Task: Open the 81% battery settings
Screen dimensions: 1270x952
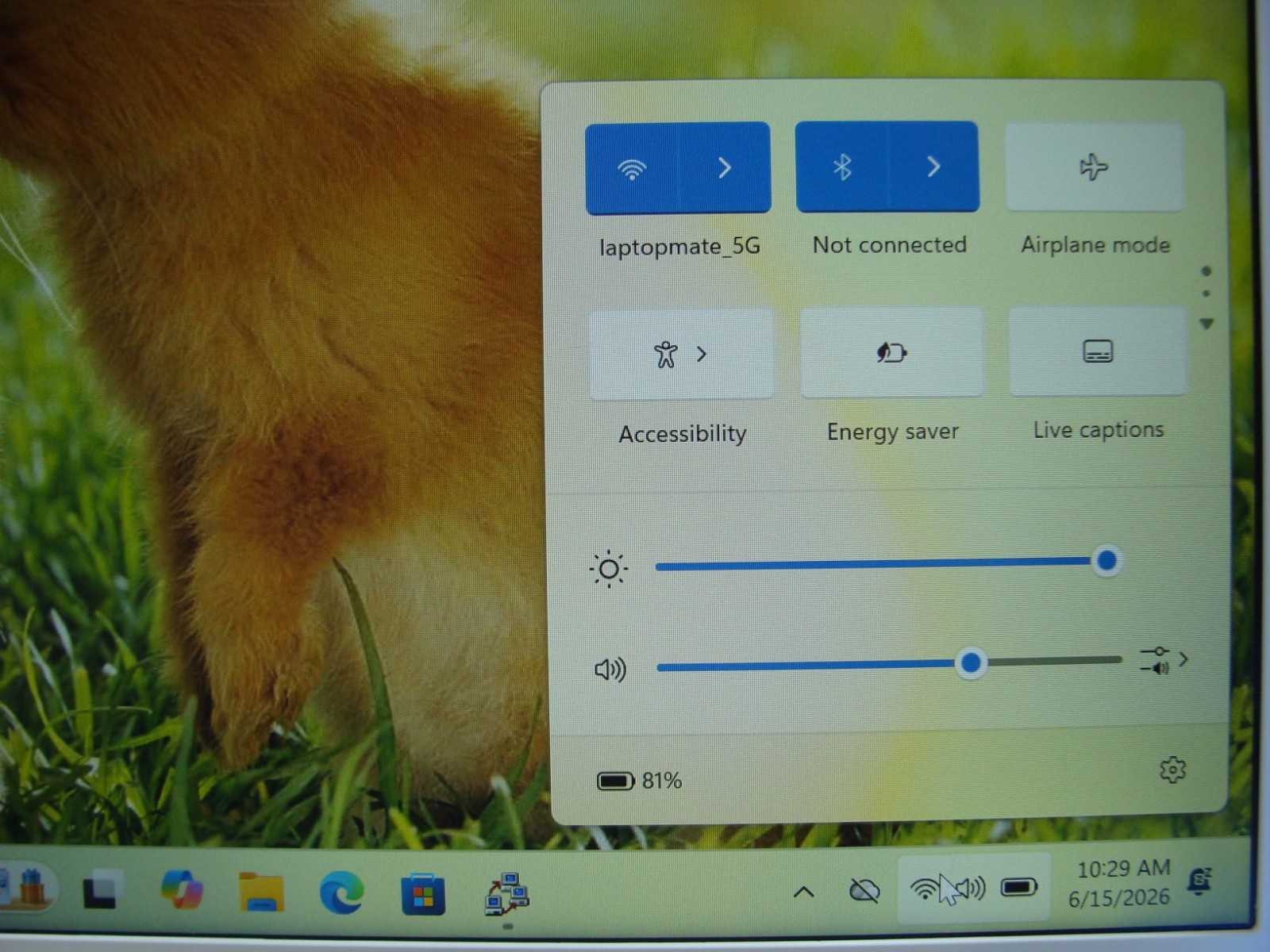Action: click(x=639, y=781)
